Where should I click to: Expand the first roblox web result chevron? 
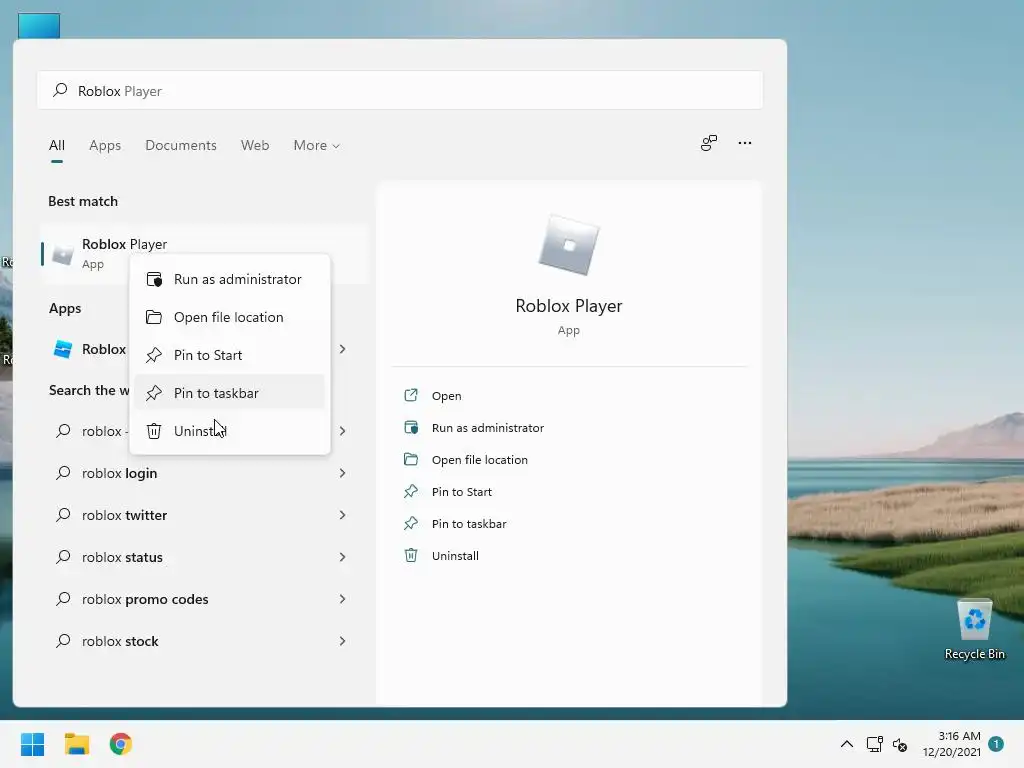tap(342, 431)
